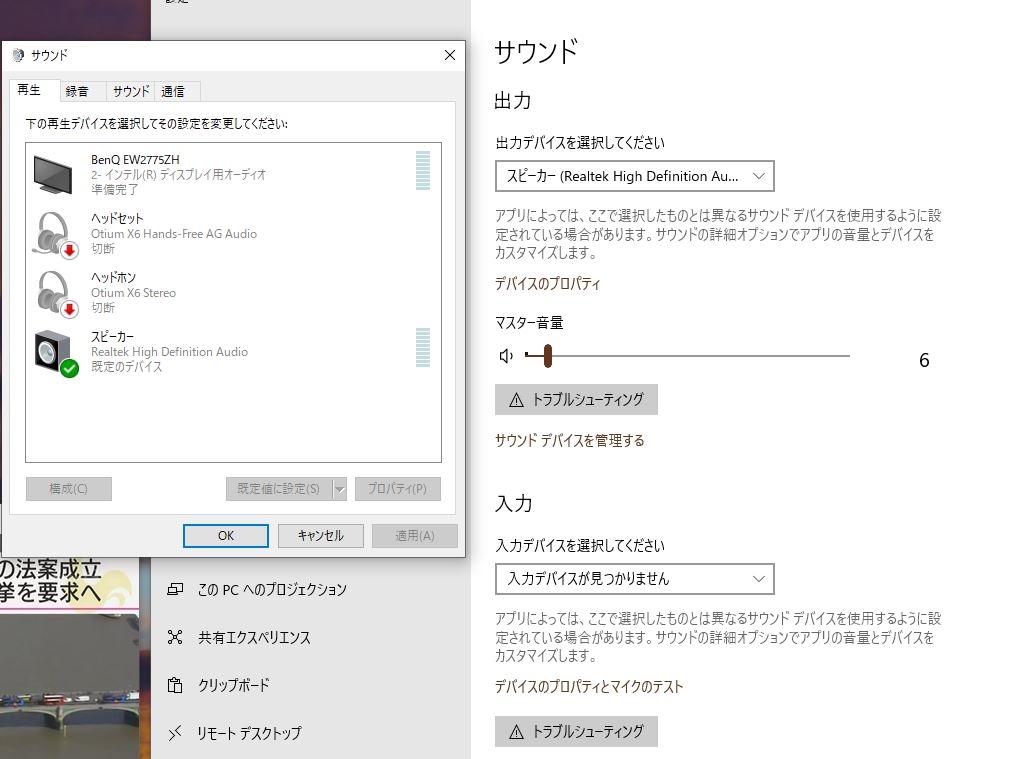Click the クリップボード sidebar icon

(x=175, y=685)
